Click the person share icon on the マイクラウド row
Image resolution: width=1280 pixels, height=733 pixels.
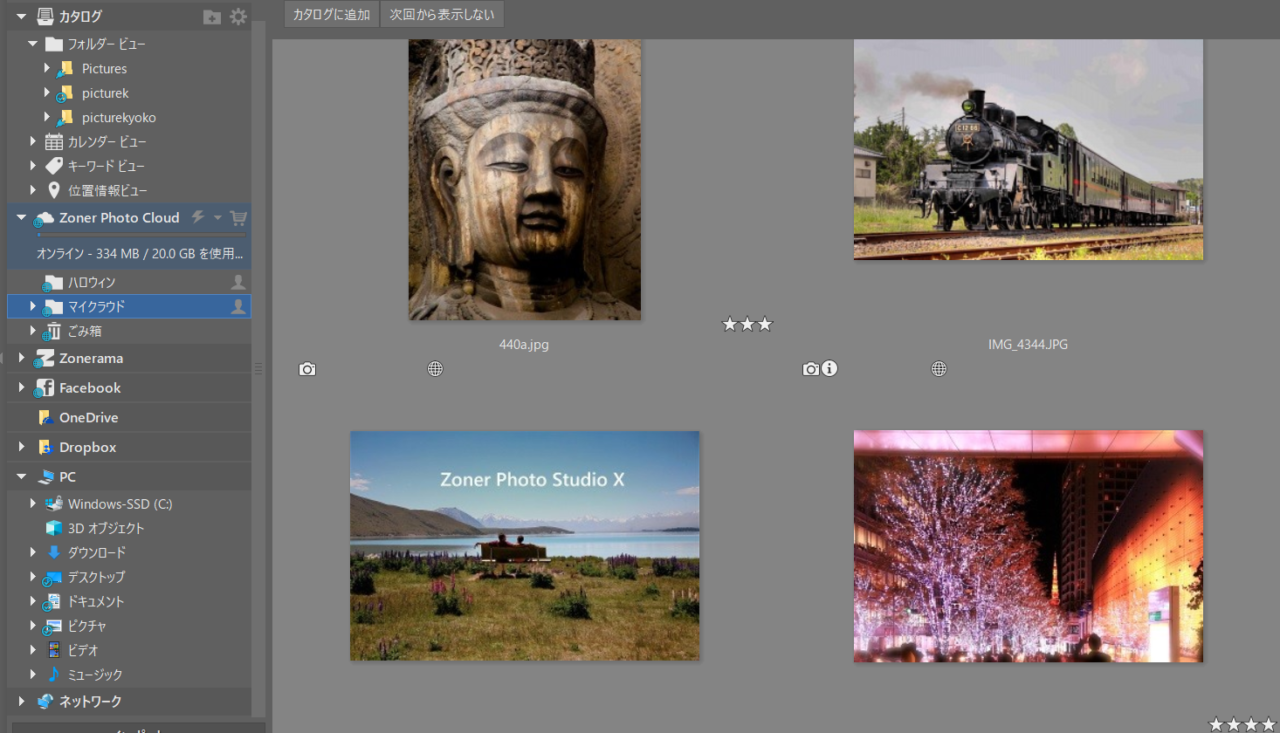tap(238, 307)
